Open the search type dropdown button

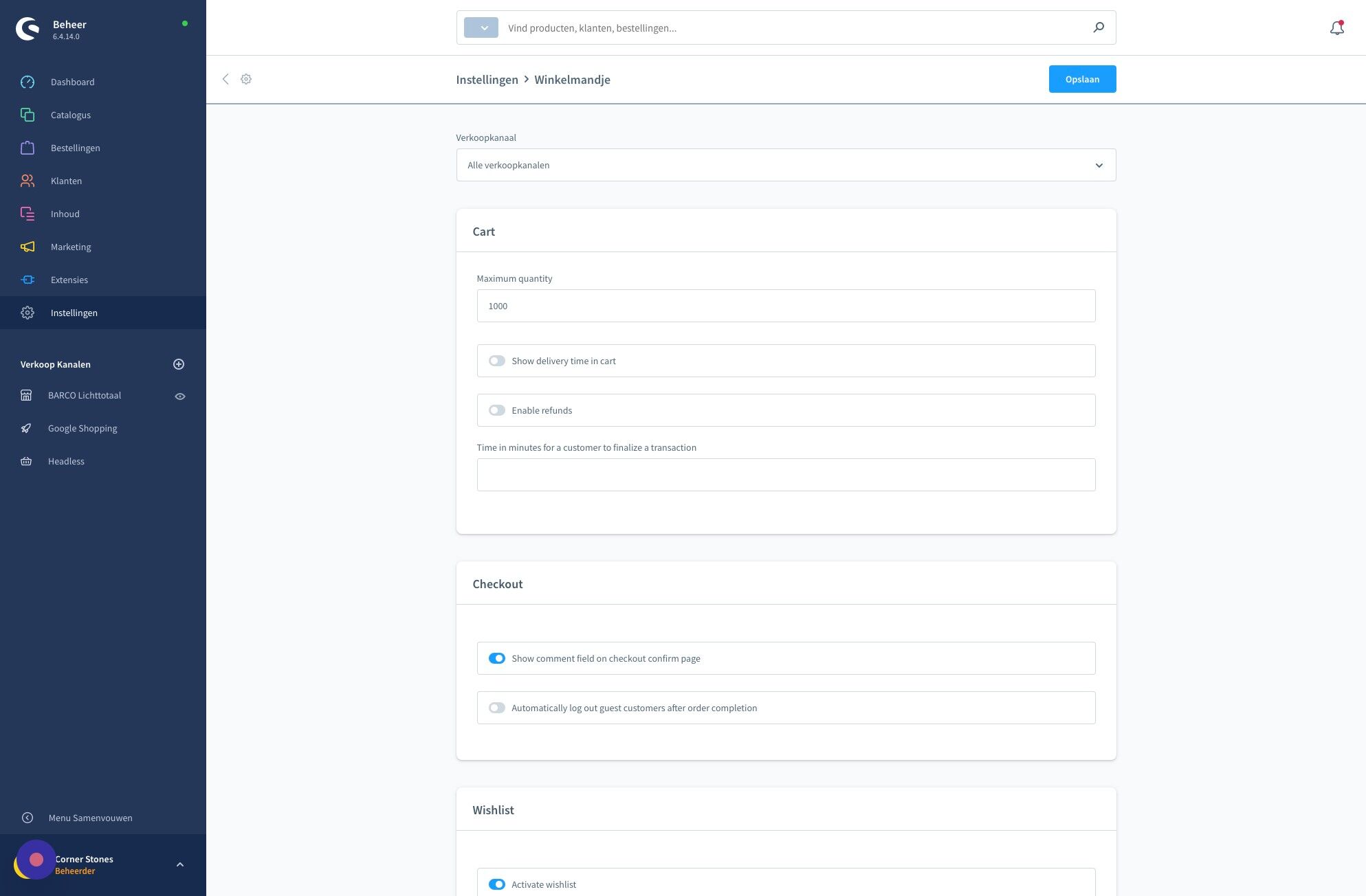click(481, 27)
